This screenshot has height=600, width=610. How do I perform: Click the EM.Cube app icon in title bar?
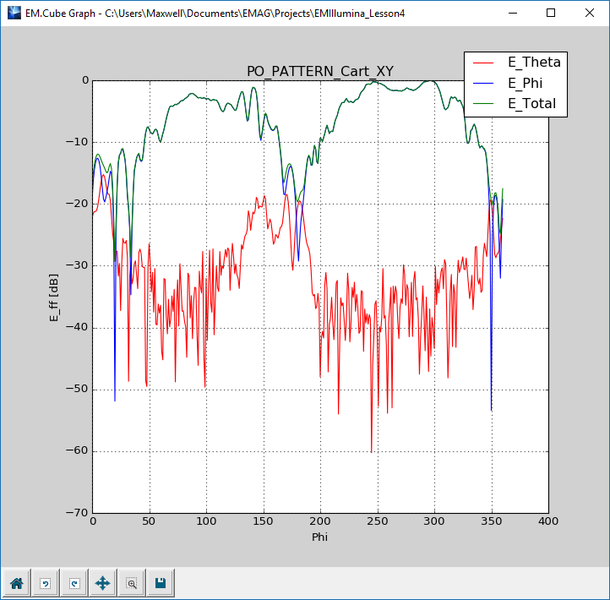pyautogui.click(x=13, y=13)
